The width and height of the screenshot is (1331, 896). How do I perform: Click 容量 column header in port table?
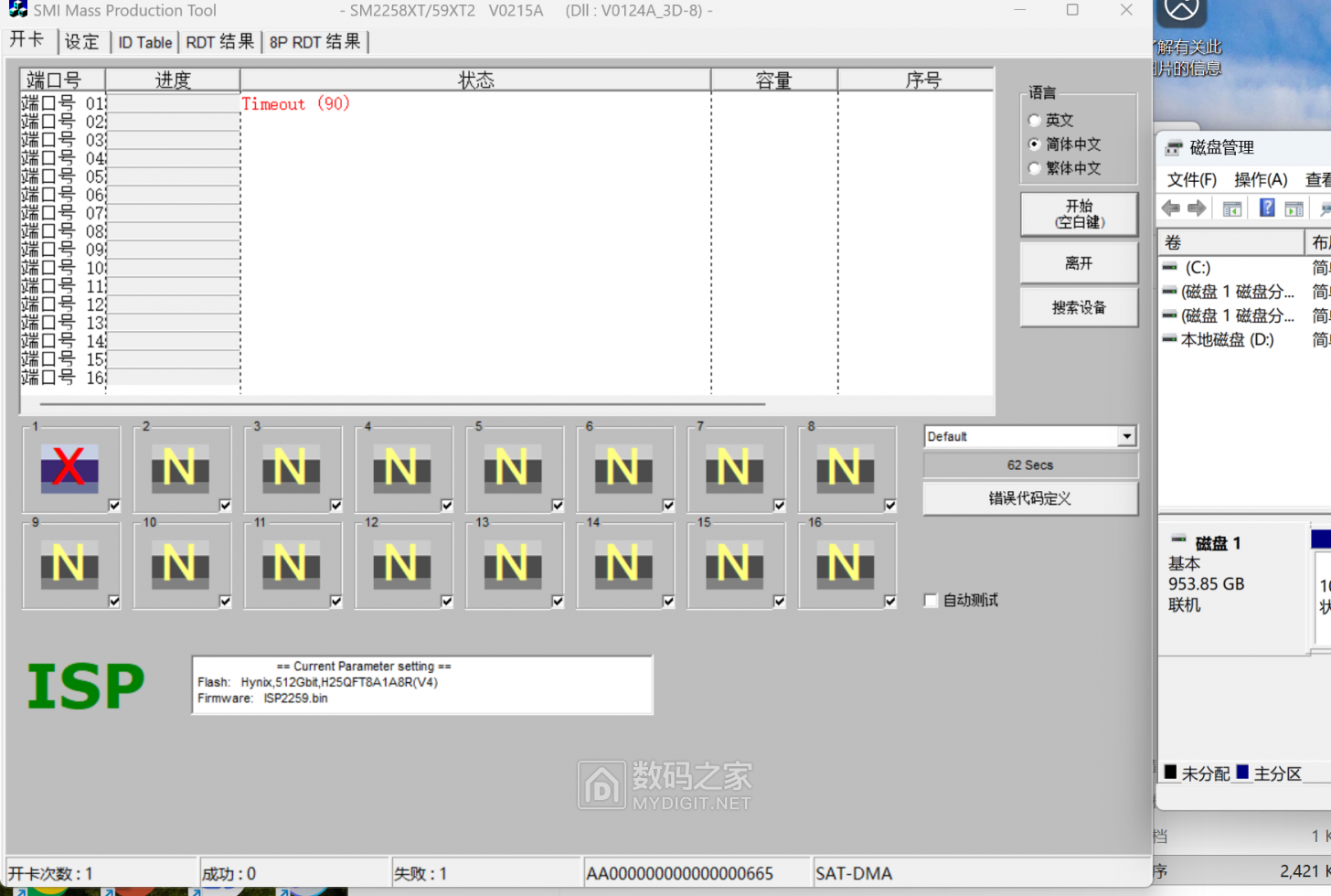[x=773, y=80]
